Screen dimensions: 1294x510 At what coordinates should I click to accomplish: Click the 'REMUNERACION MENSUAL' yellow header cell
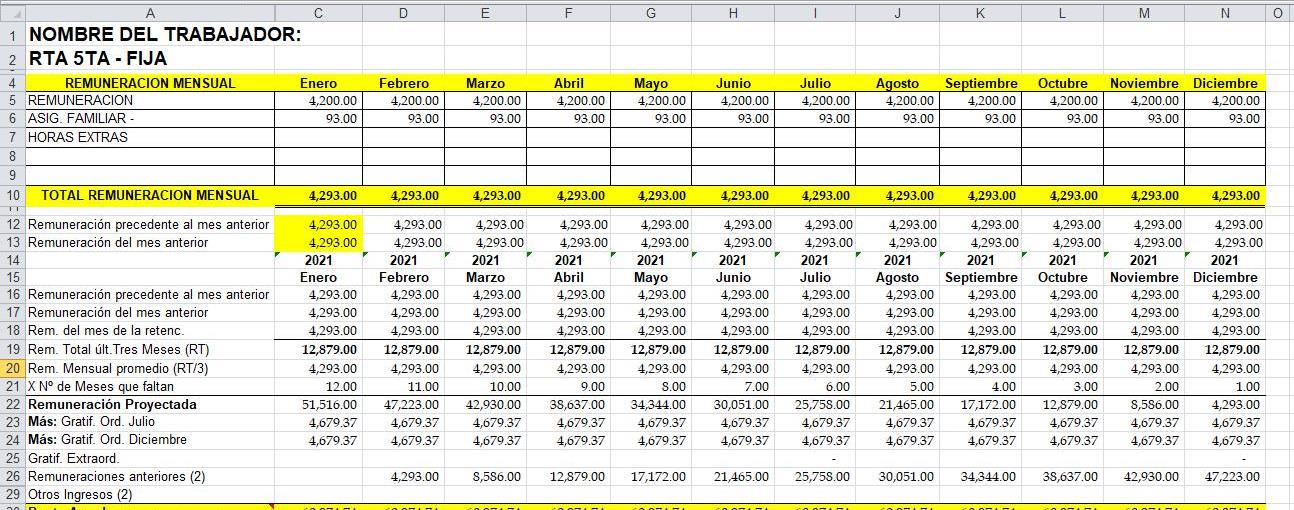click(150, 83)
